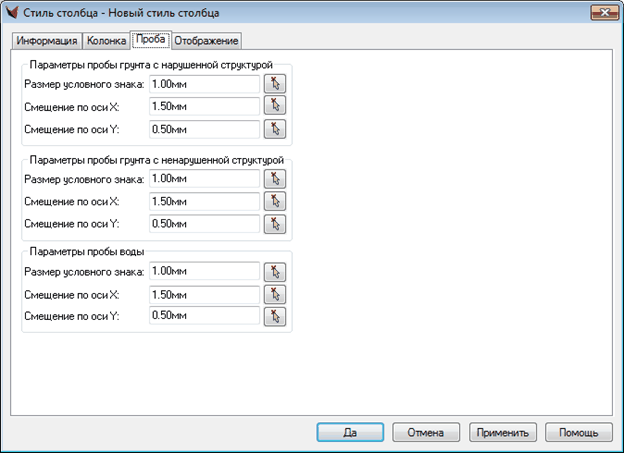Click pick icon for undisturbed soil X offset
Viewport: 624px width, 453px height.
[275, 201]
